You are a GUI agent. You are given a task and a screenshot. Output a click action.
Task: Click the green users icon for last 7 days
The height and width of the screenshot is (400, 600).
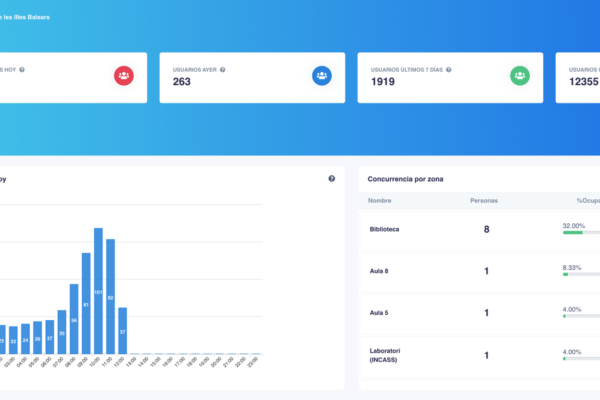519,76
